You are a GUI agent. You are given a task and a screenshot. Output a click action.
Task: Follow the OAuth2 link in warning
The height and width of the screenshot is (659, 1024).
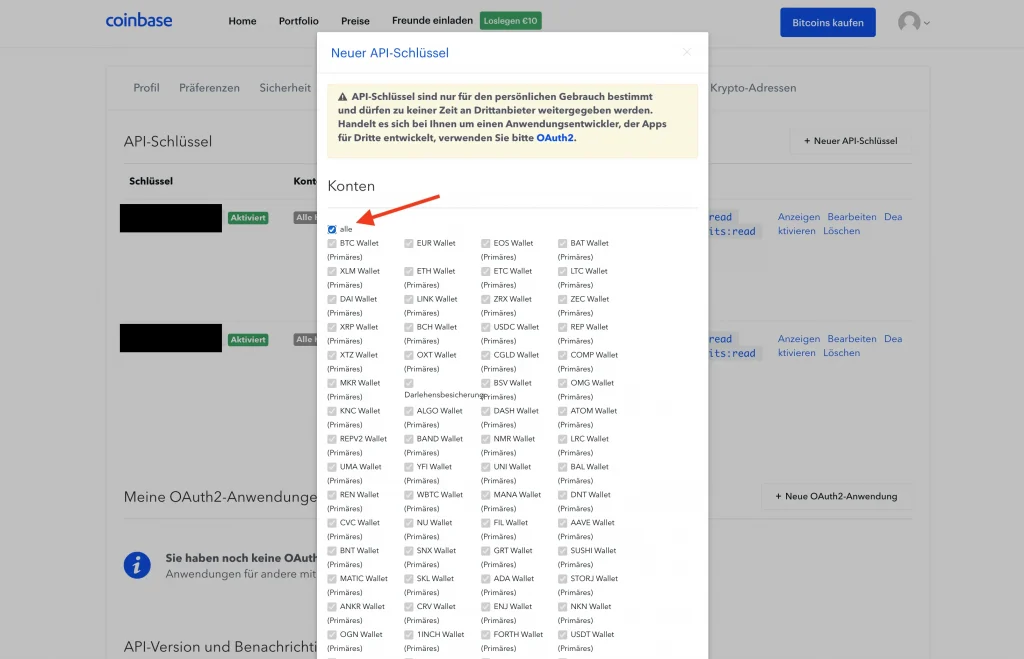pyautogui.click(x=554, y=138)
